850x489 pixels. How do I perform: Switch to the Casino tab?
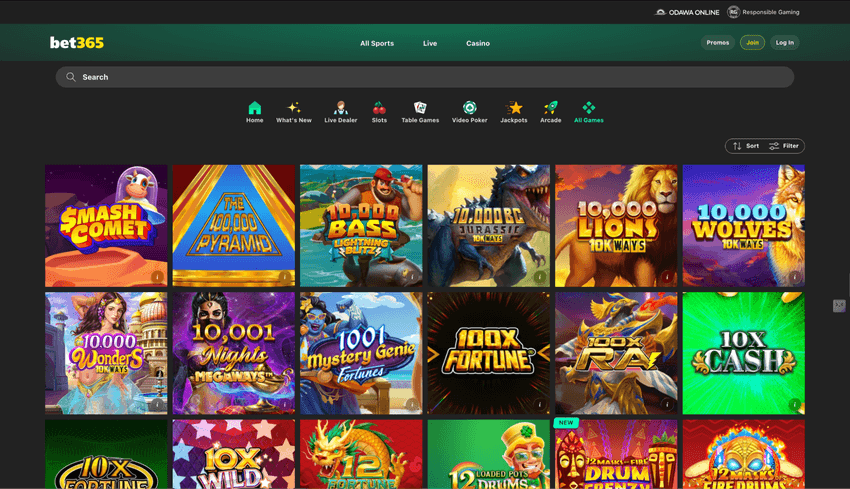478,43
